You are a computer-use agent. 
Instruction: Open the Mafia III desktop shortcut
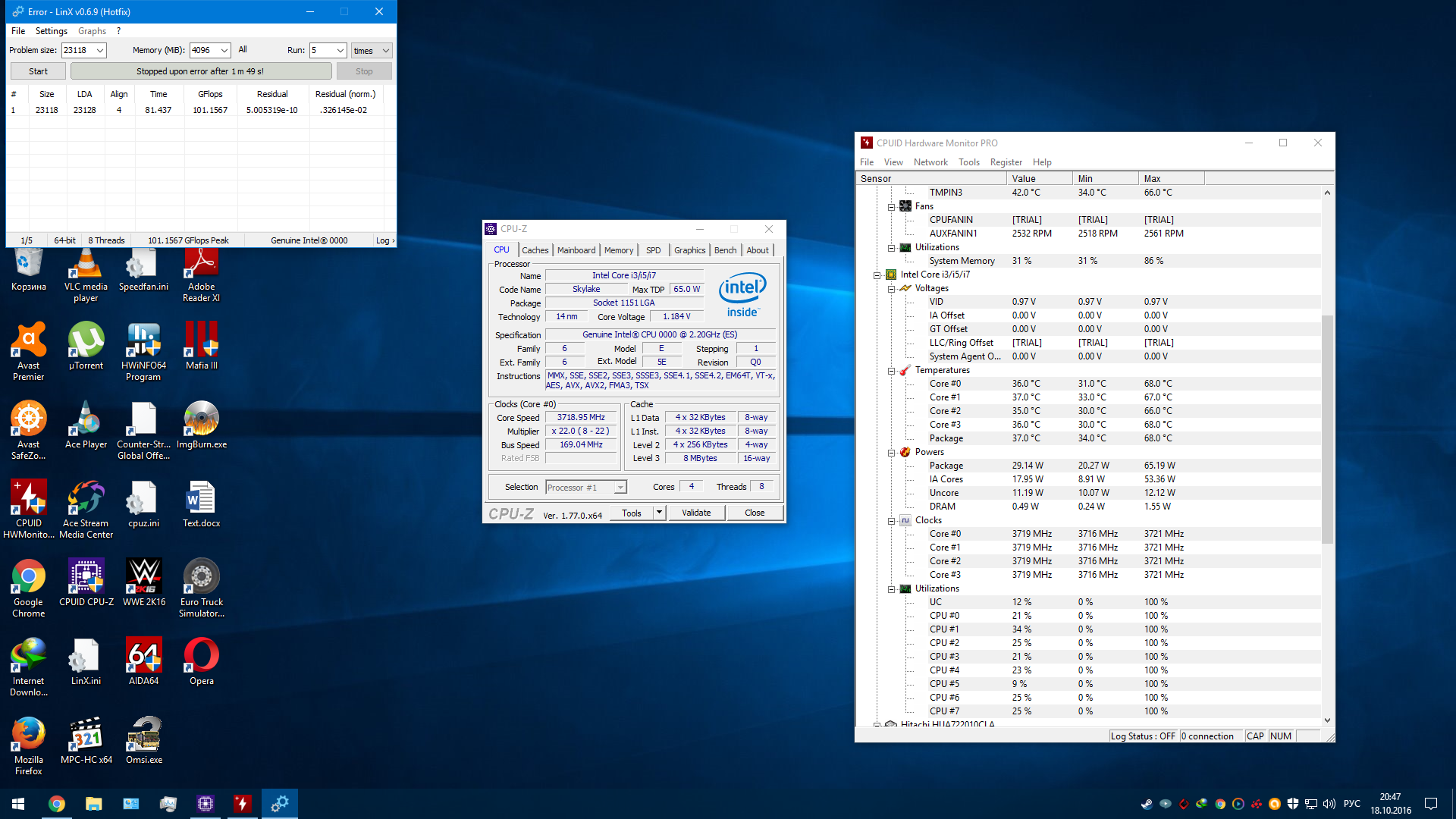pos(201,341)
